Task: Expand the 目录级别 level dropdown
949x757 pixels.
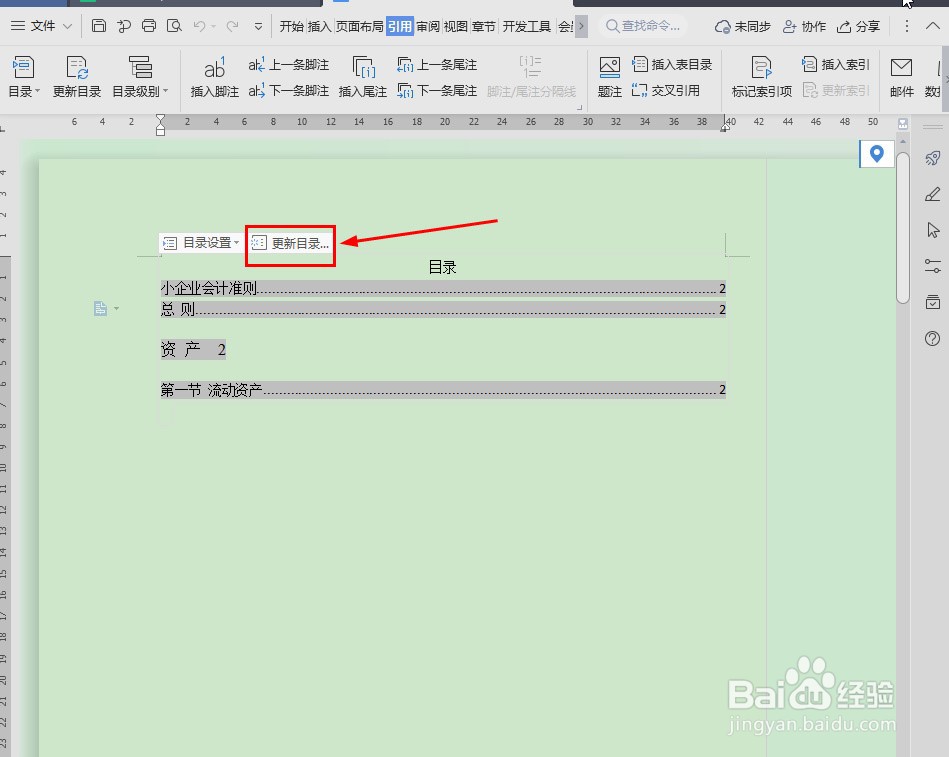Action: [x=140, y=90]
